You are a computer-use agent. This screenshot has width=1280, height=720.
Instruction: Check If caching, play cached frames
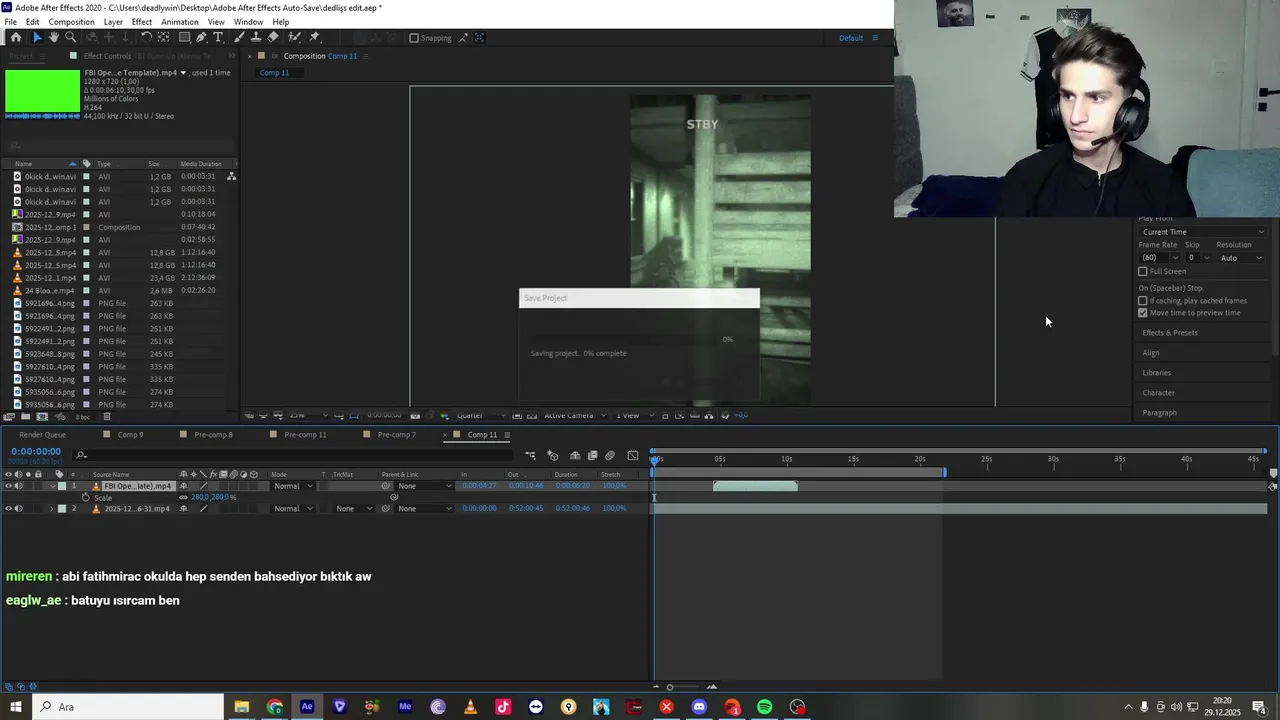coord(1143,300)
